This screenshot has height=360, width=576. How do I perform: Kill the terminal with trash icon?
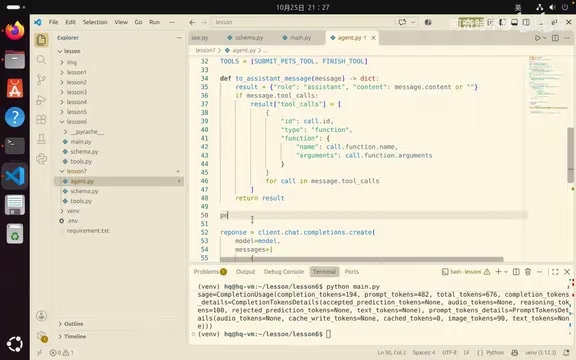click(528, 272)
